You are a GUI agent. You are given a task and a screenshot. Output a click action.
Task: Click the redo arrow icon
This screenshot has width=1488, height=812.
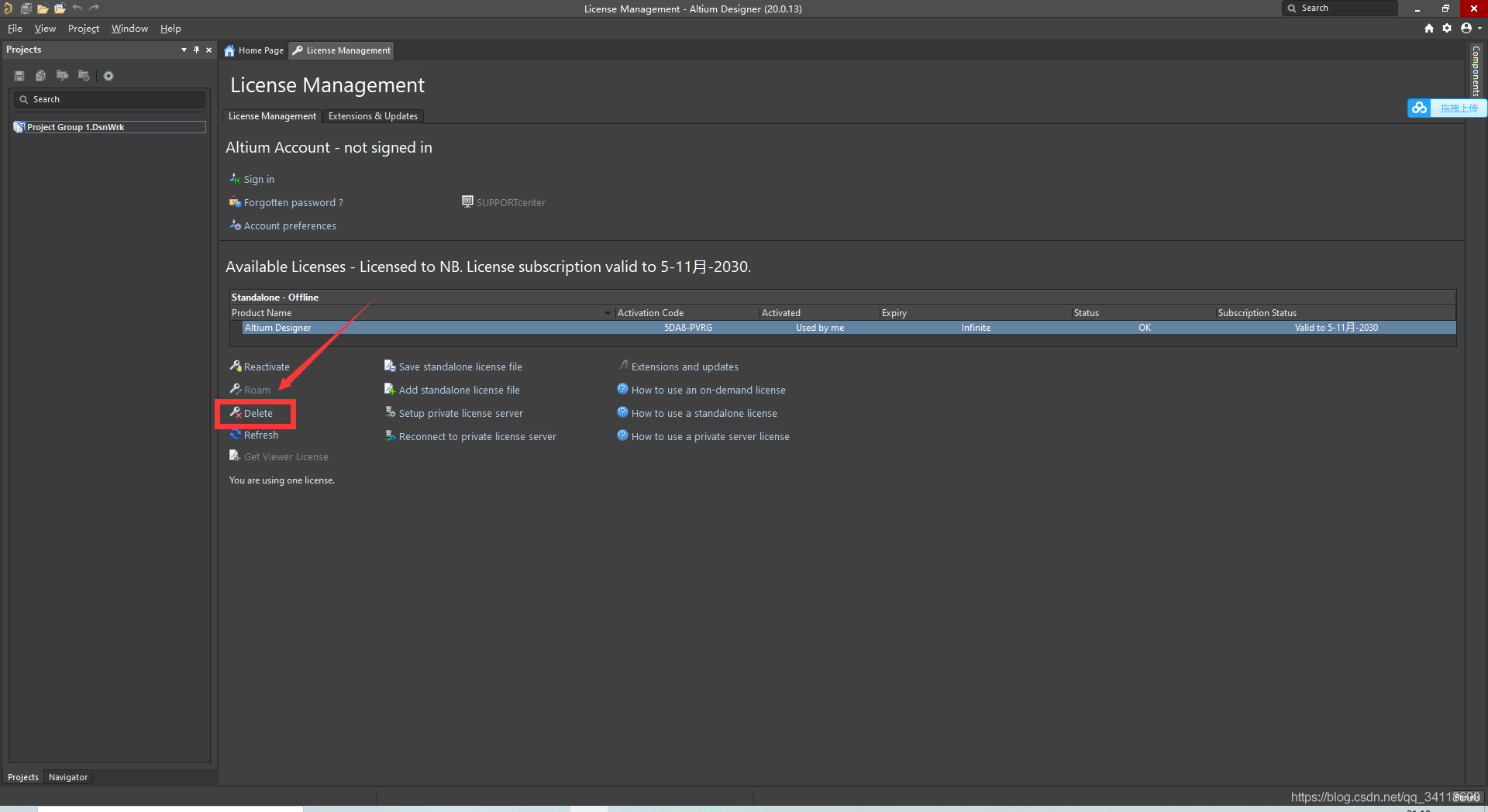95,9
